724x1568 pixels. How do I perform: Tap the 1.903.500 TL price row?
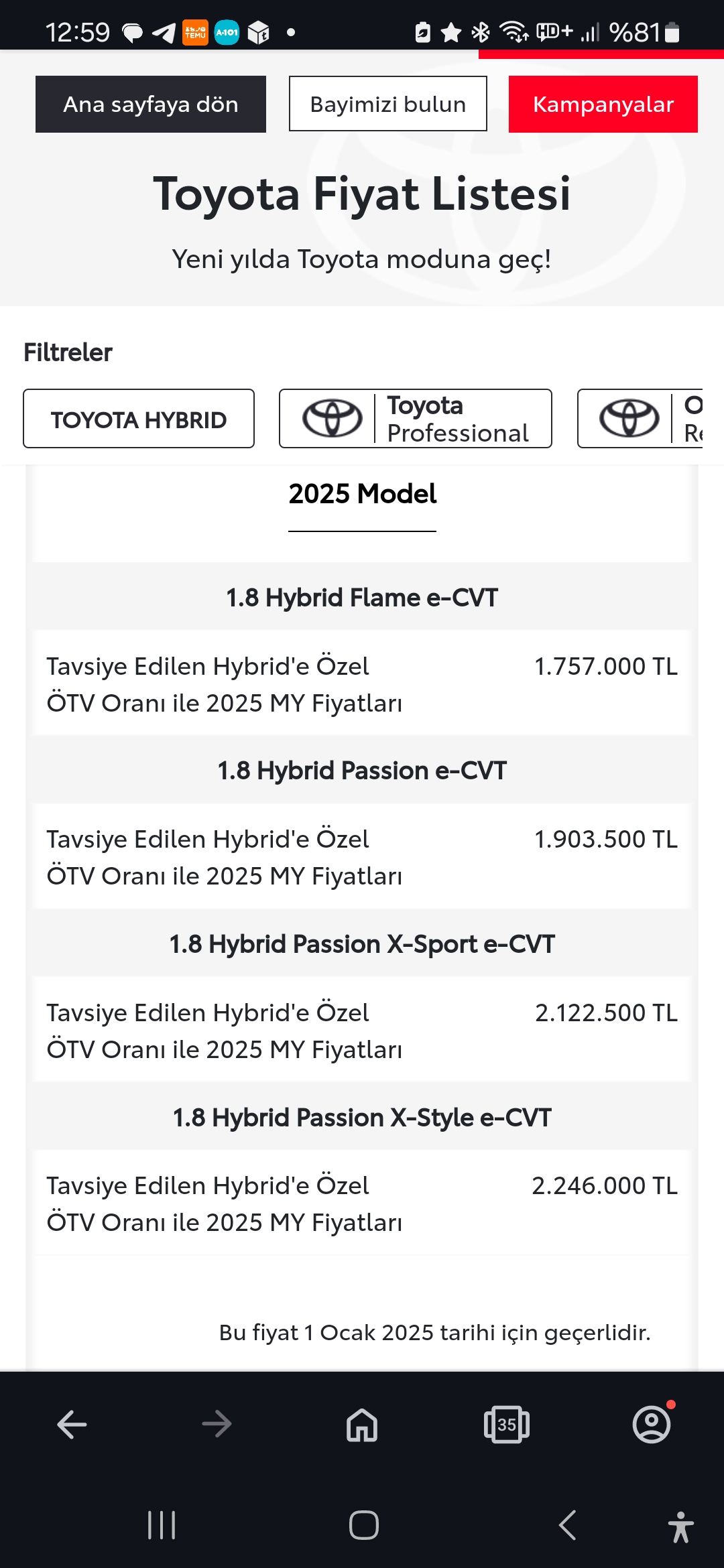[x=362, y=857]
